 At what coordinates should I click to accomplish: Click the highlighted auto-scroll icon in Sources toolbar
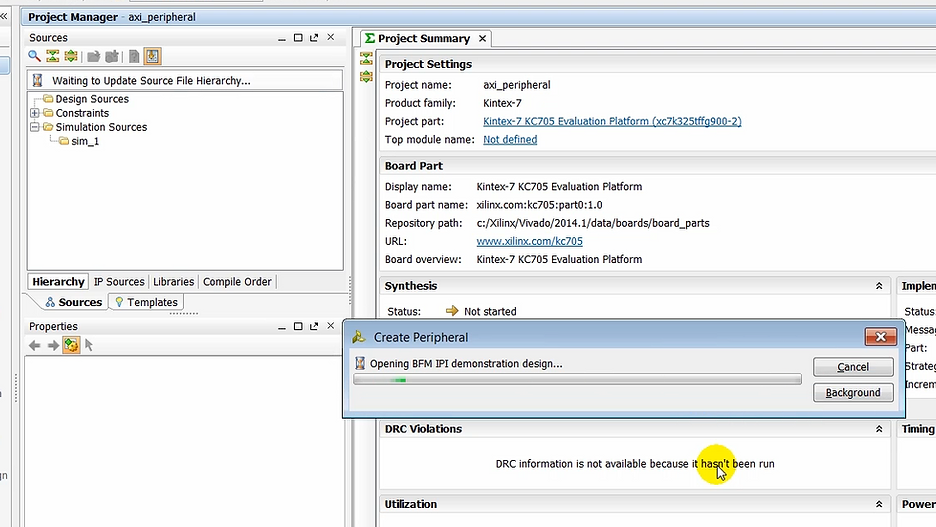(152, 57)
